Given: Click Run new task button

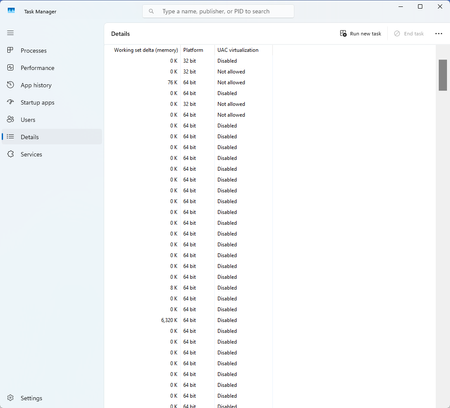Looking at the screenshot, I should pos(360,34).
